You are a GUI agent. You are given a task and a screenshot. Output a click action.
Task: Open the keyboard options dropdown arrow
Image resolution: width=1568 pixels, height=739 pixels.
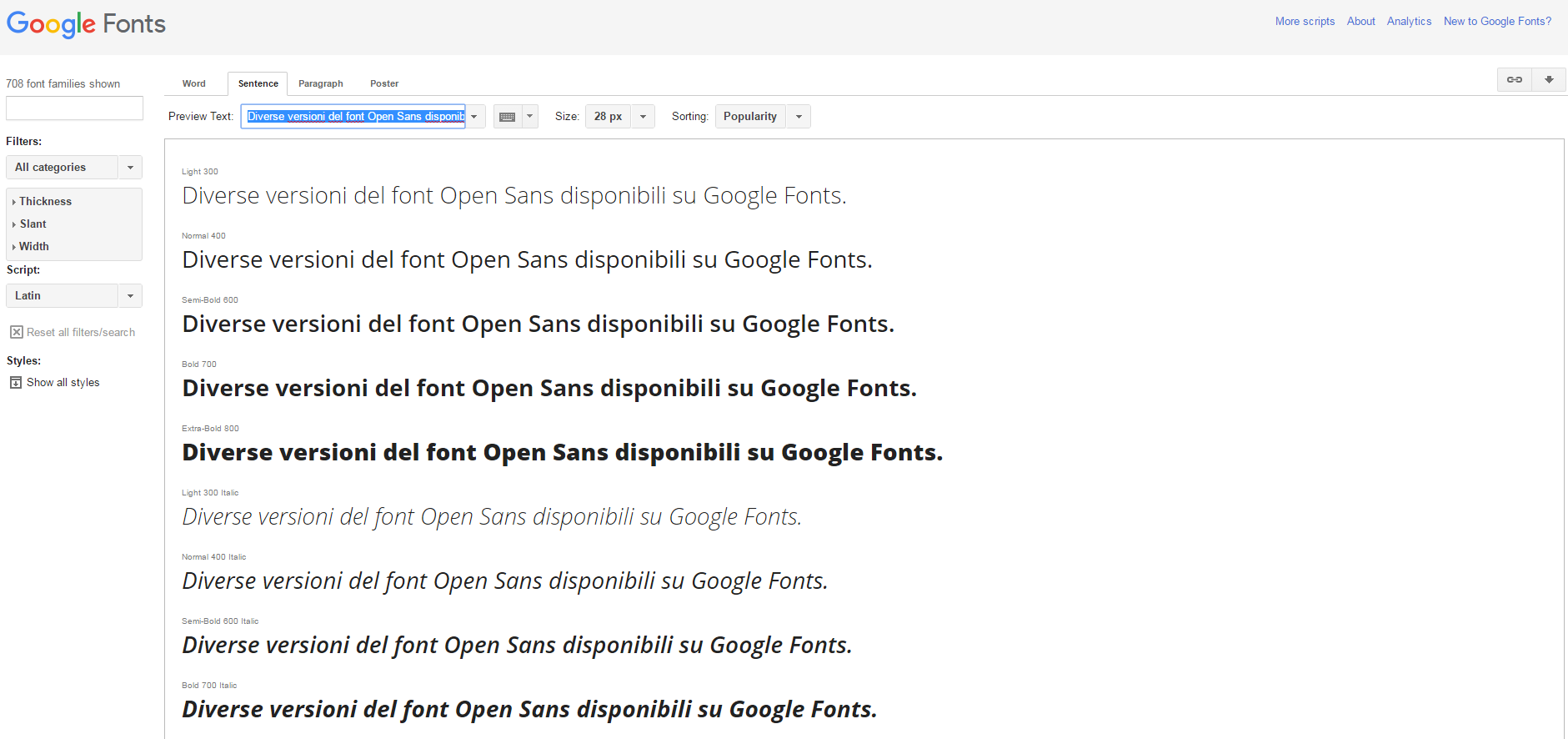[x=529, y=117]
